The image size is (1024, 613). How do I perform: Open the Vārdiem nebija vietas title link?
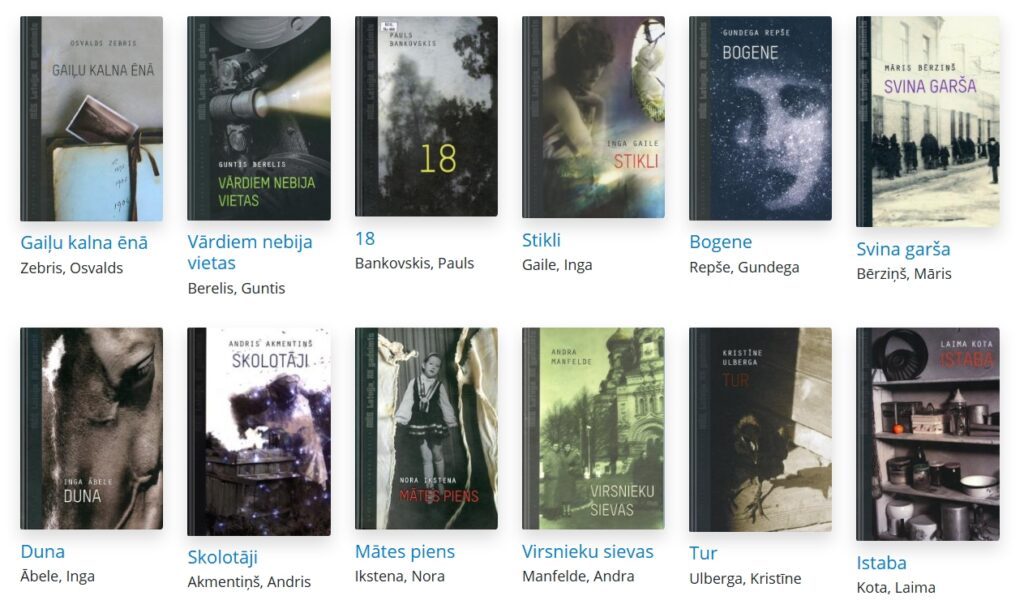(x=249, y=252)
